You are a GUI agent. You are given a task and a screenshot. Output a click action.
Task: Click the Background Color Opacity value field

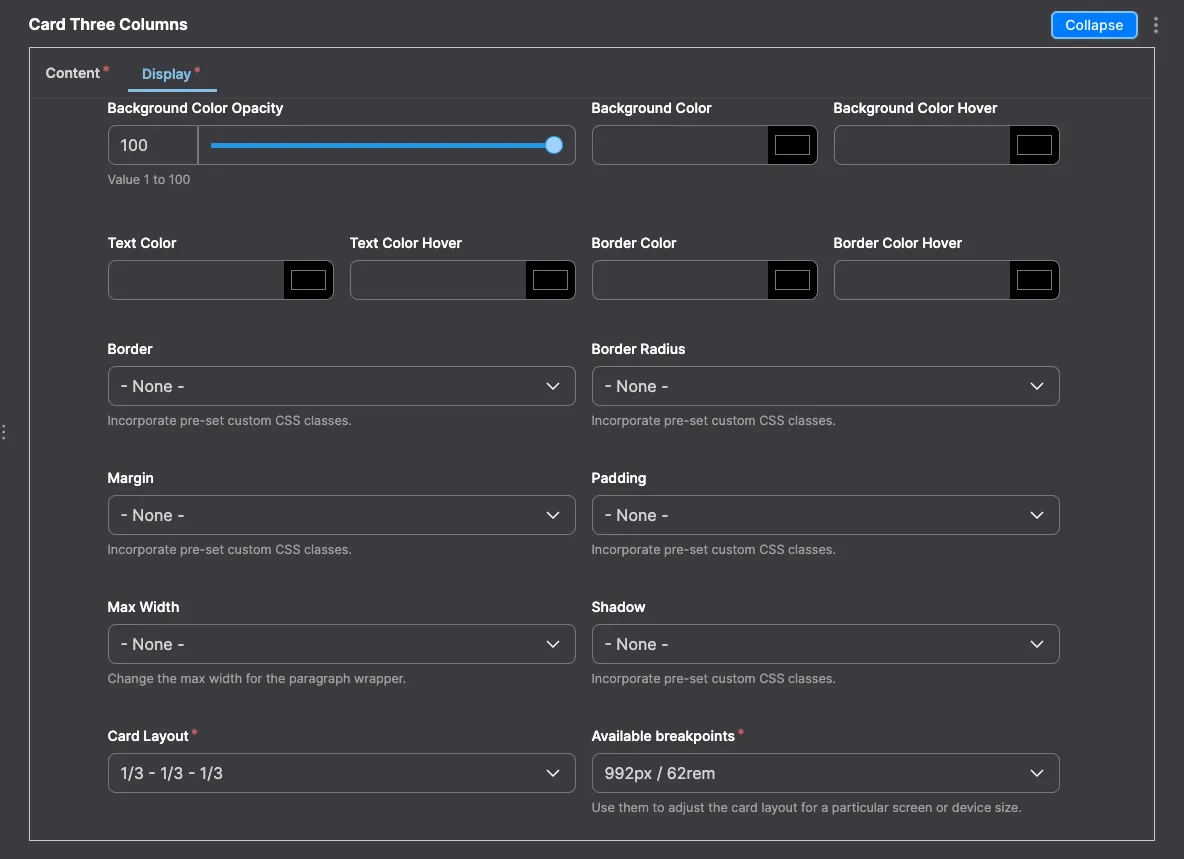[x=153, y=145]
